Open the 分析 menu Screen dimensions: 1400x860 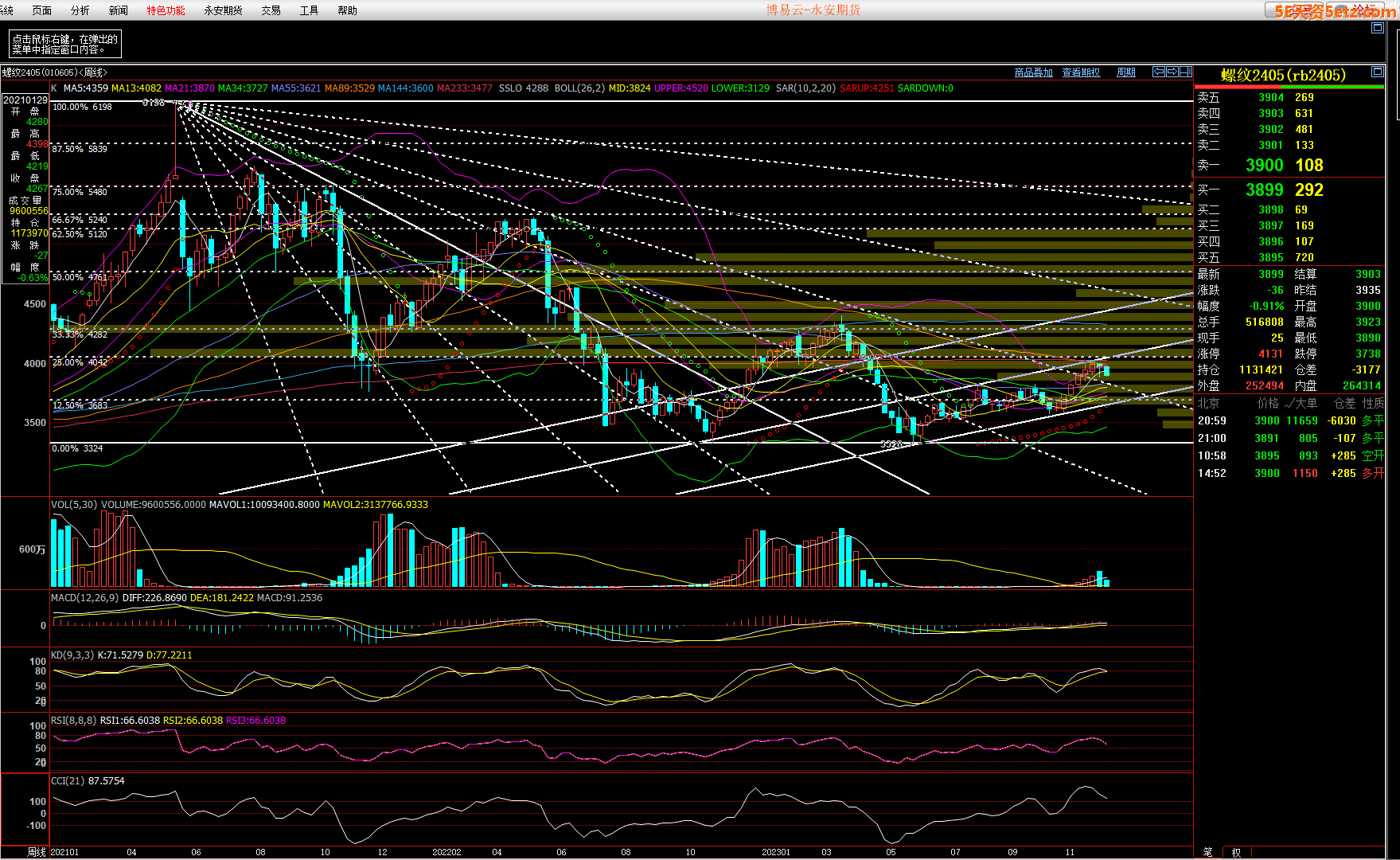coord(80,10)
